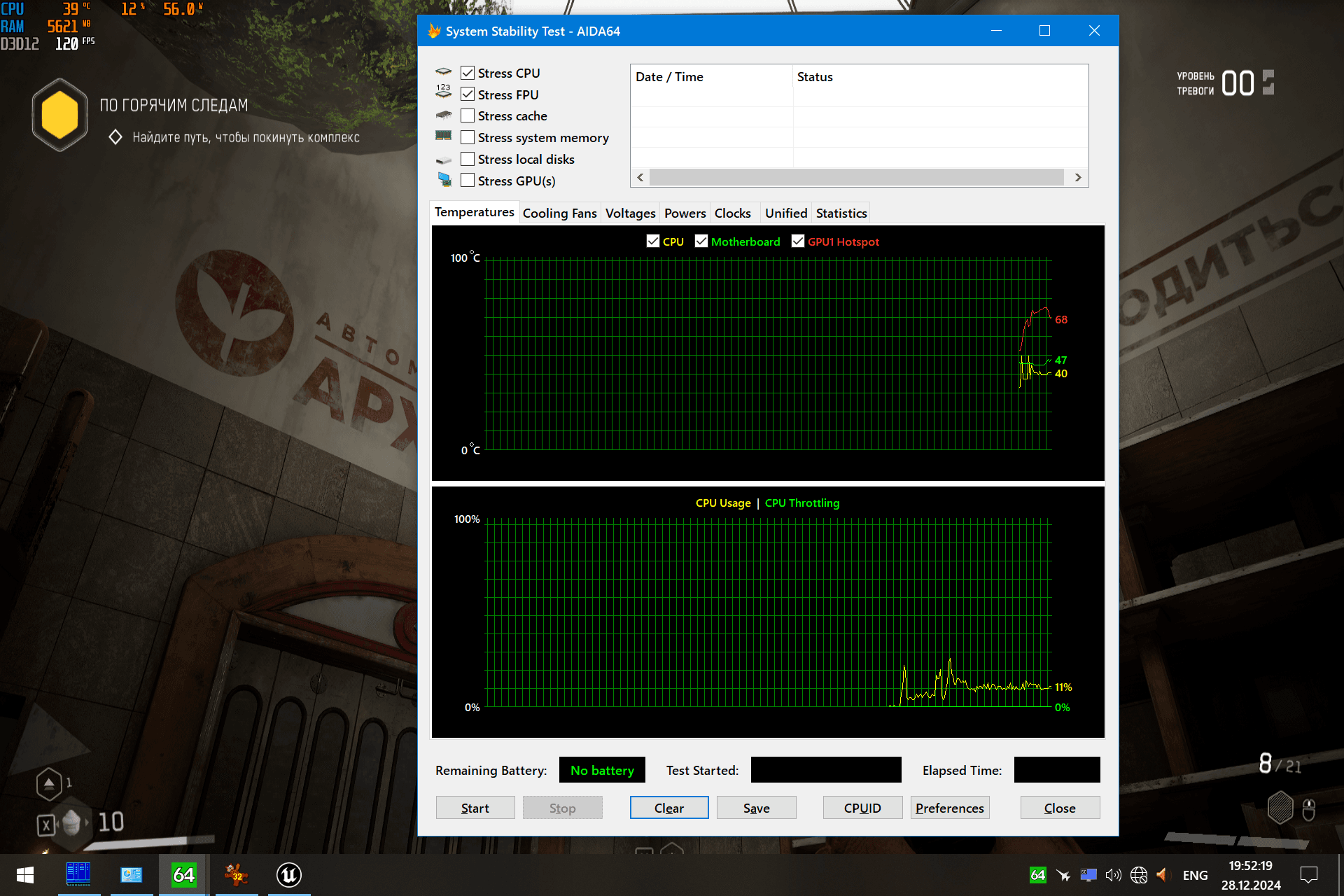Click the monitor tray icon
This screenshot has height=896, width=1344.
pyautogui.click(x=1088, y=875)
